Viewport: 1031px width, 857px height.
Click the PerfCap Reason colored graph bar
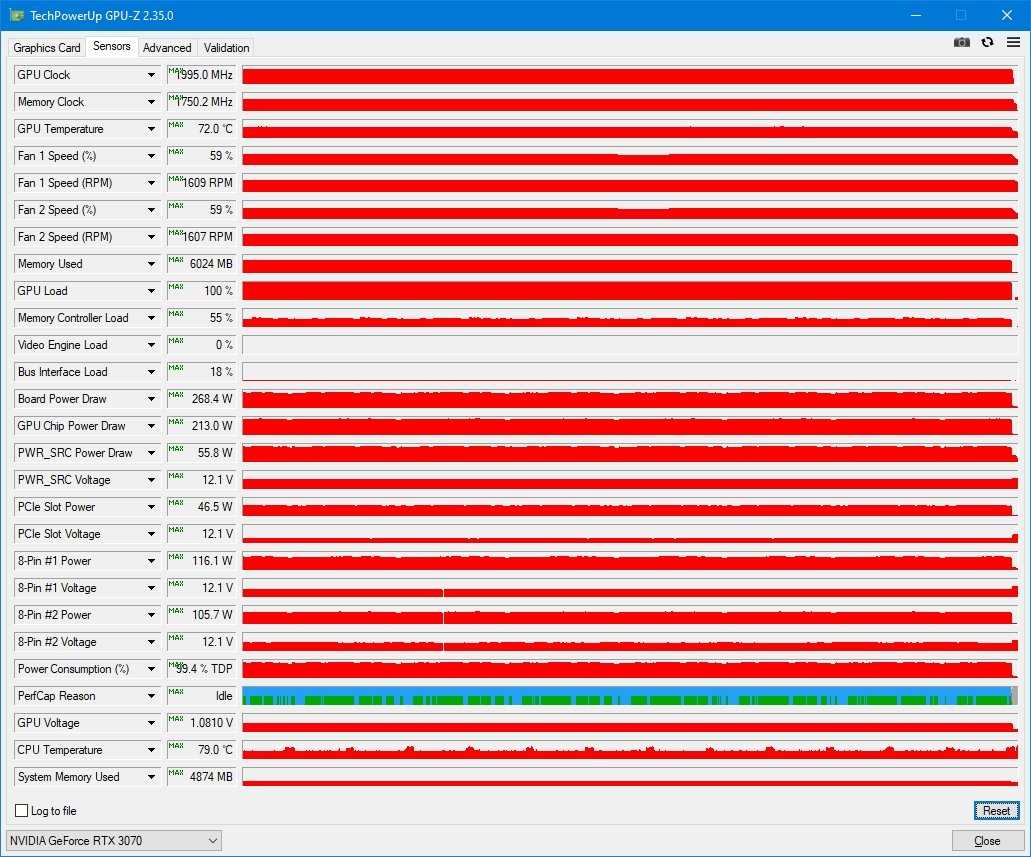[x=628, y=696]
